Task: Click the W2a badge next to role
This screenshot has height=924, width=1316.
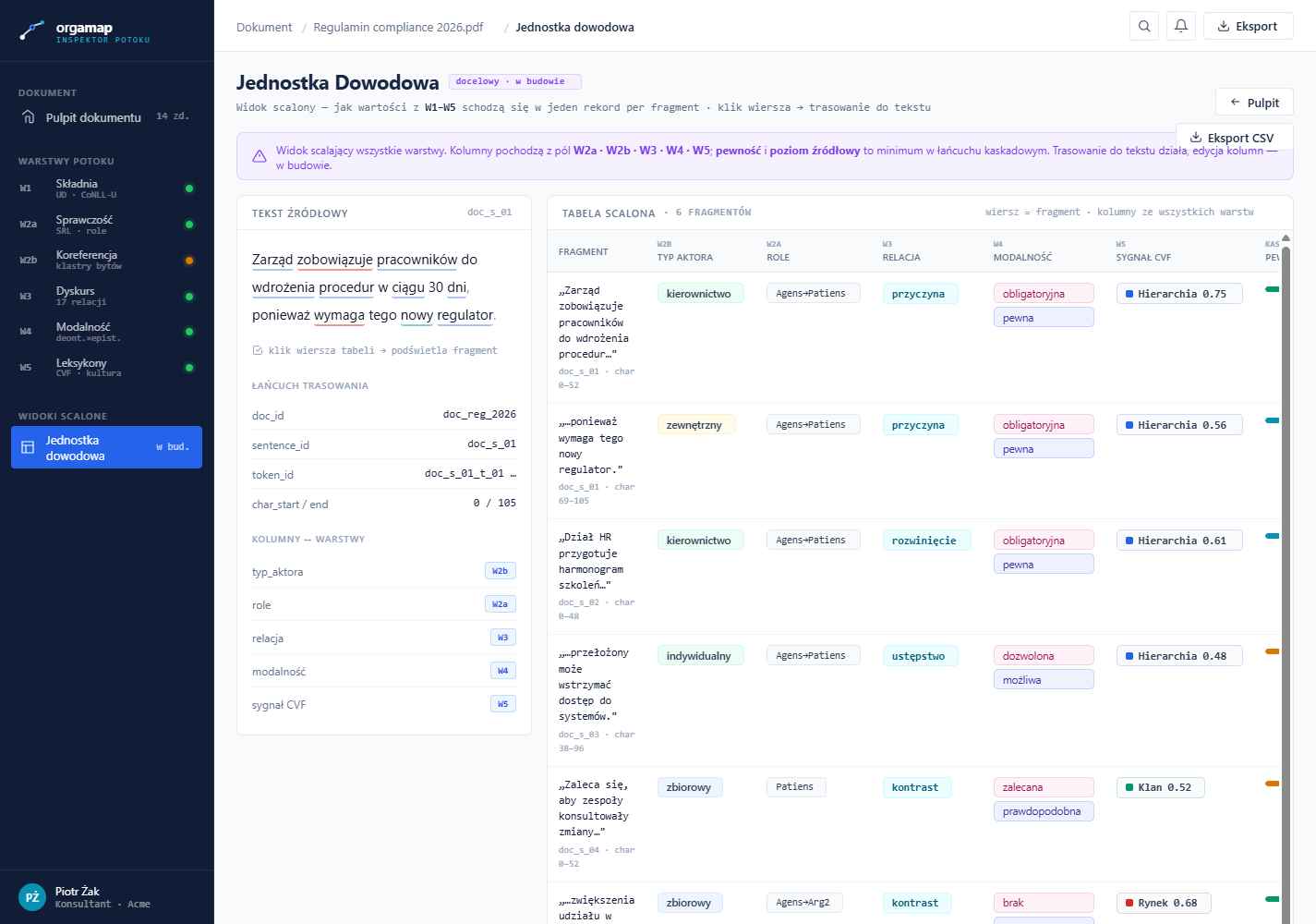Action: (500, 604)
